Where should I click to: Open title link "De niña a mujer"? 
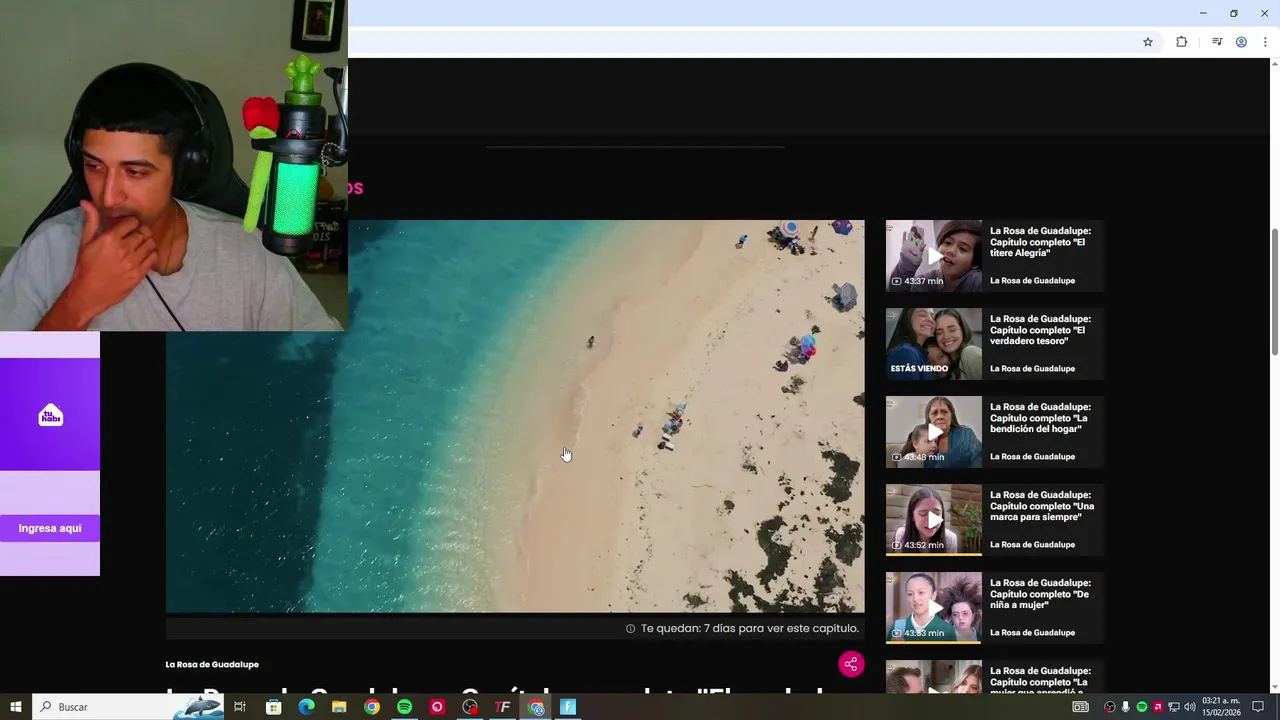click(x=1040, y=594)
